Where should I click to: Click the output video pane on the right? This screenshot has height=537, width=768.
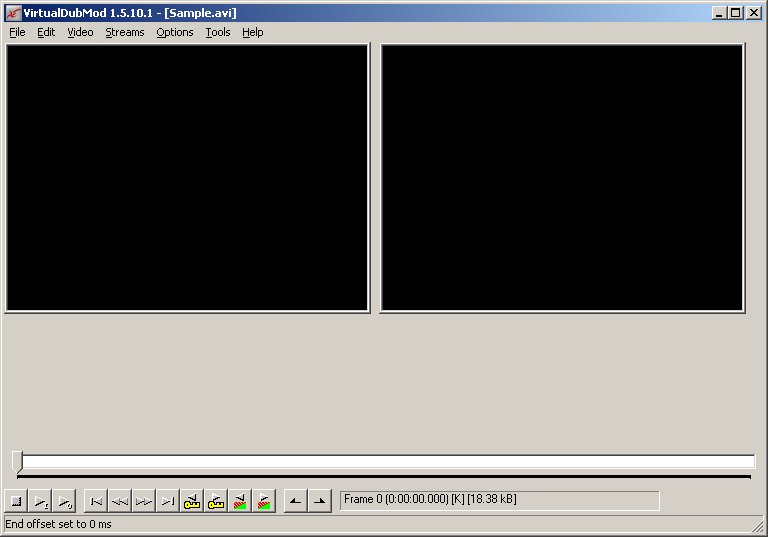click(x=562, y=178)
